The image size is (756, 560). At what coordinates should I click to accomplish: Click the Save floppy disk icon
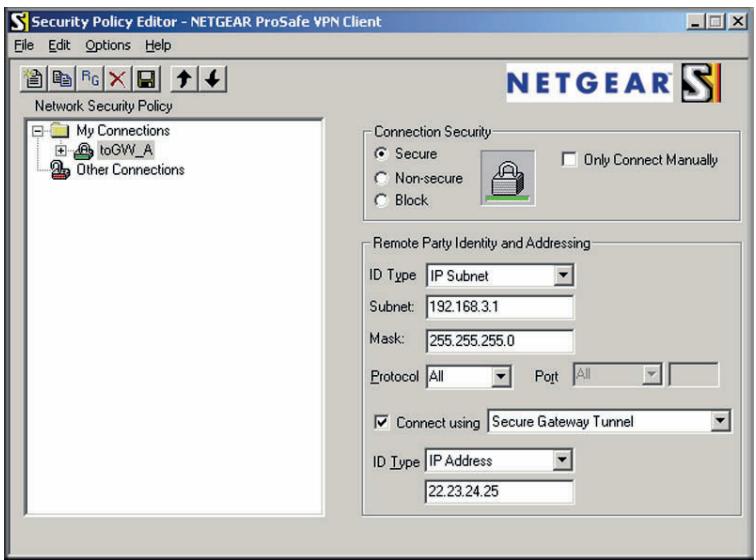146,79
